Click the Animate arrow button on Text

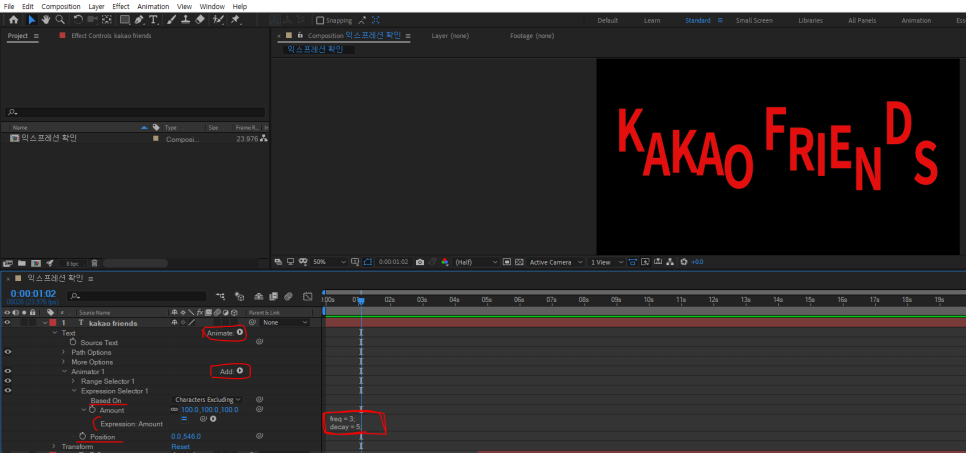tap(240, 332)
